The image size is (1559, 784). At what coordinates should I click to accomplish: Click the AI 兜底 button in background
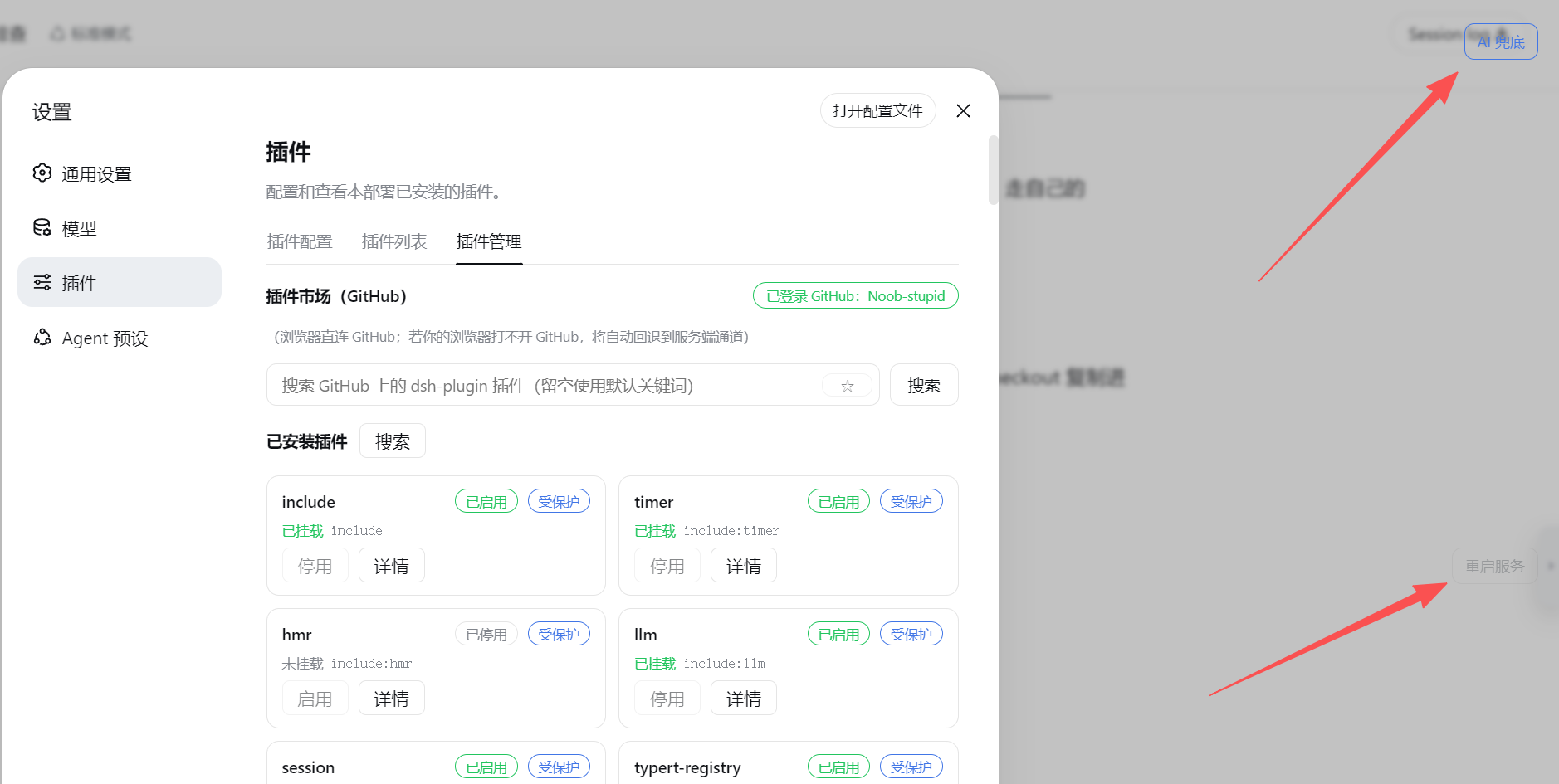click(x=1501, y=41)
